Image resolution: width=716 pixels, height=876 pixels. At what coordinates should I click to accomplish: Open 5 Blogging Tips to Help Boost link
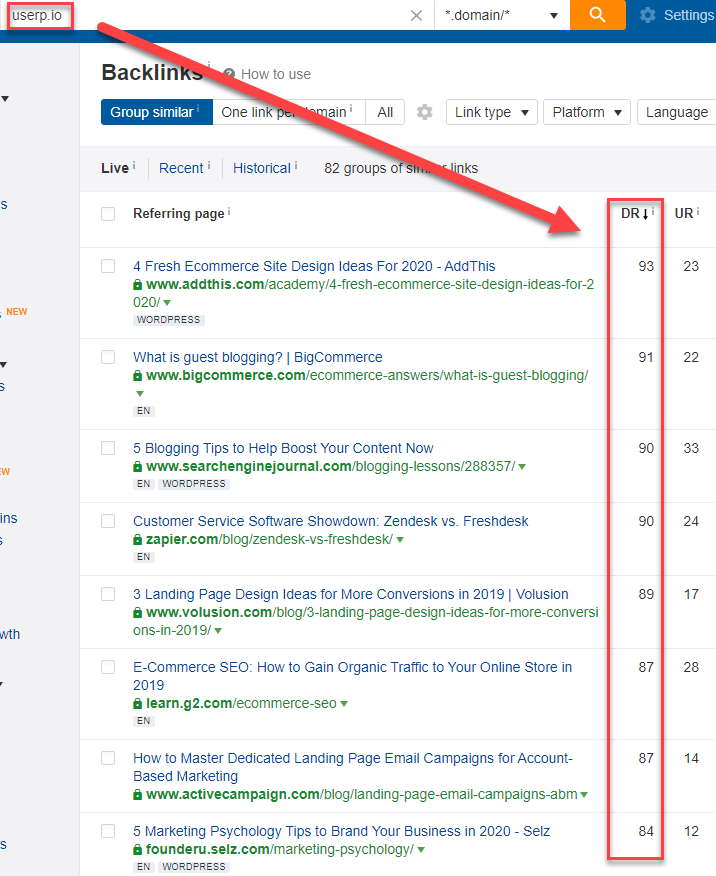[283, 449]
